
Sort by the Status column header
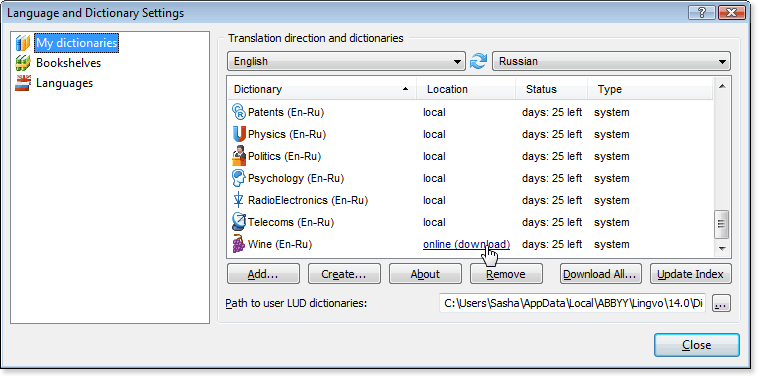pyautogui.click(x=551, y=89)
